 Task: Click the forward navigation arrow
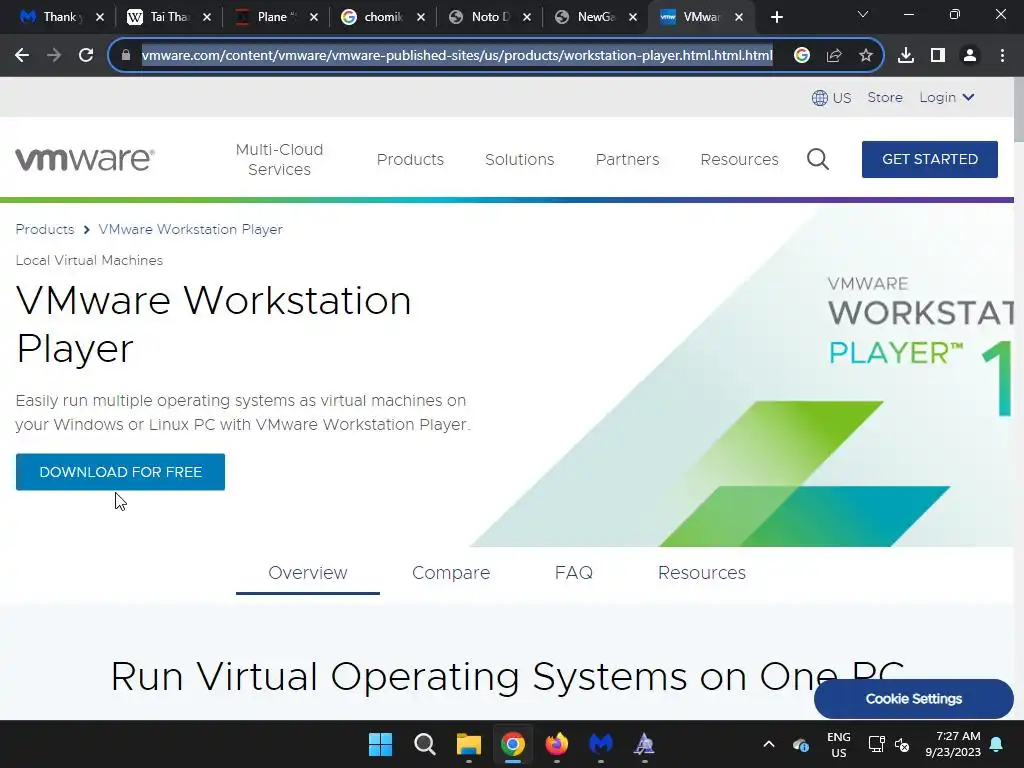pyautogui.click(x=54, y=56)
